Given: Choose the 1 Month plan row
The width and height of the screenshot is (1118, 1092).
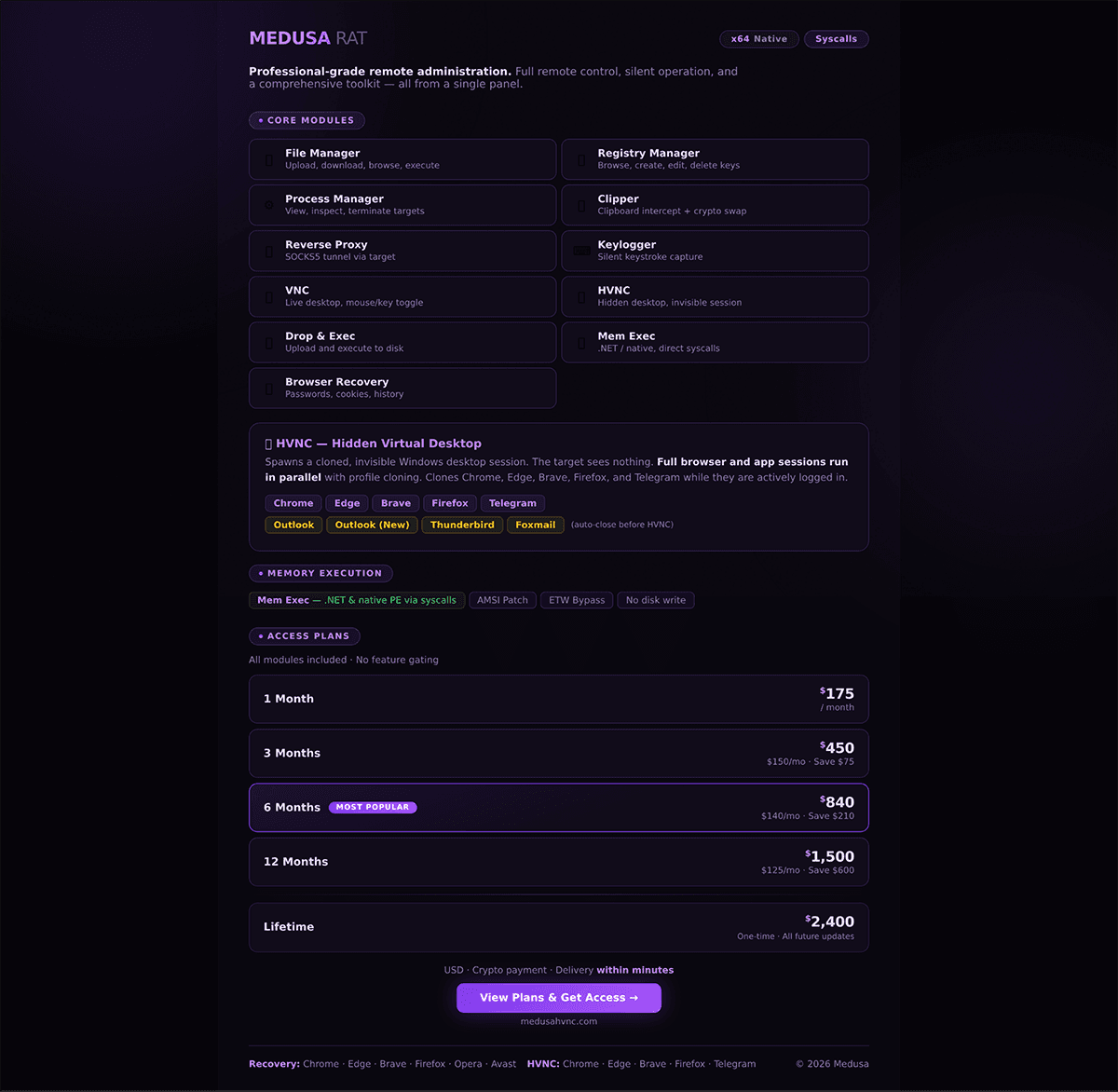Looking at the screenshot, I should tap(559, 699).
